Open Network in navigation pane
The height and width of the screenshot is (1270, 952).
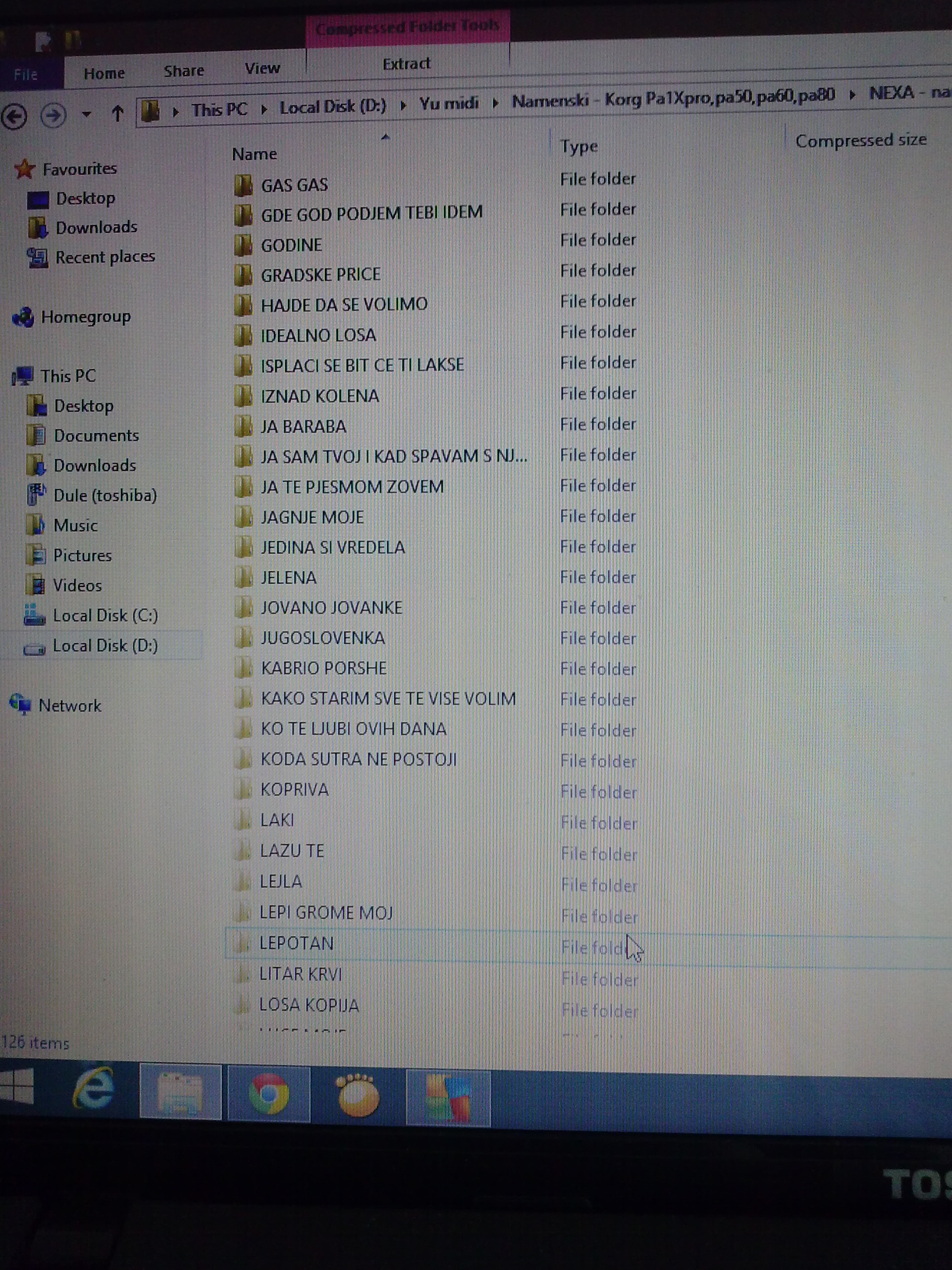(x=70, y=705)
